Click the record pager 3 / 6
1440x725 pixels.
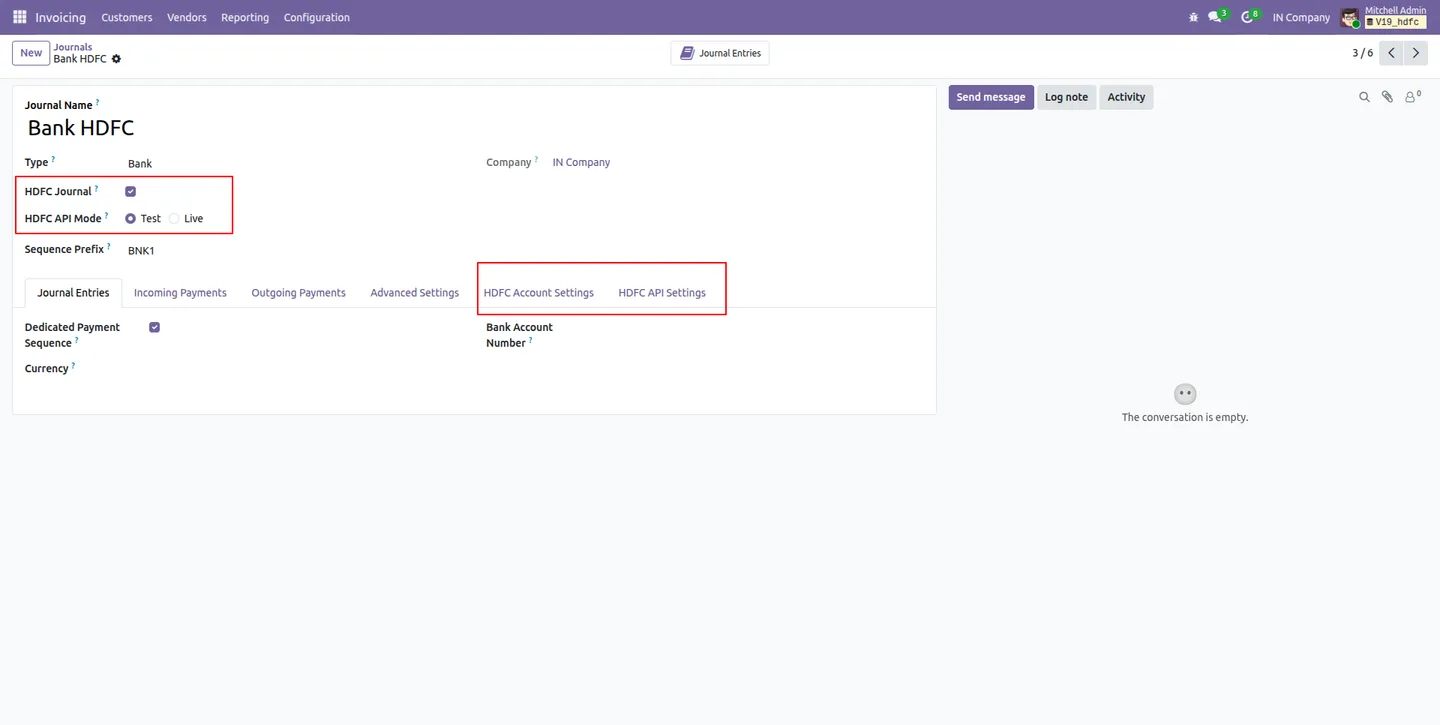pos(1362,53)
